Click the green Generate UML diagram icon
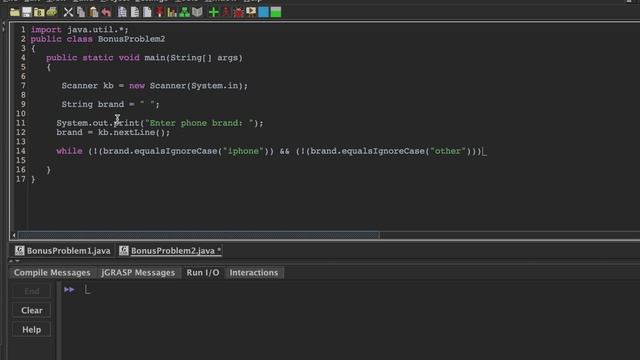Image resolution: width=640 pixels, height=360 pixels. click(184, 12)
